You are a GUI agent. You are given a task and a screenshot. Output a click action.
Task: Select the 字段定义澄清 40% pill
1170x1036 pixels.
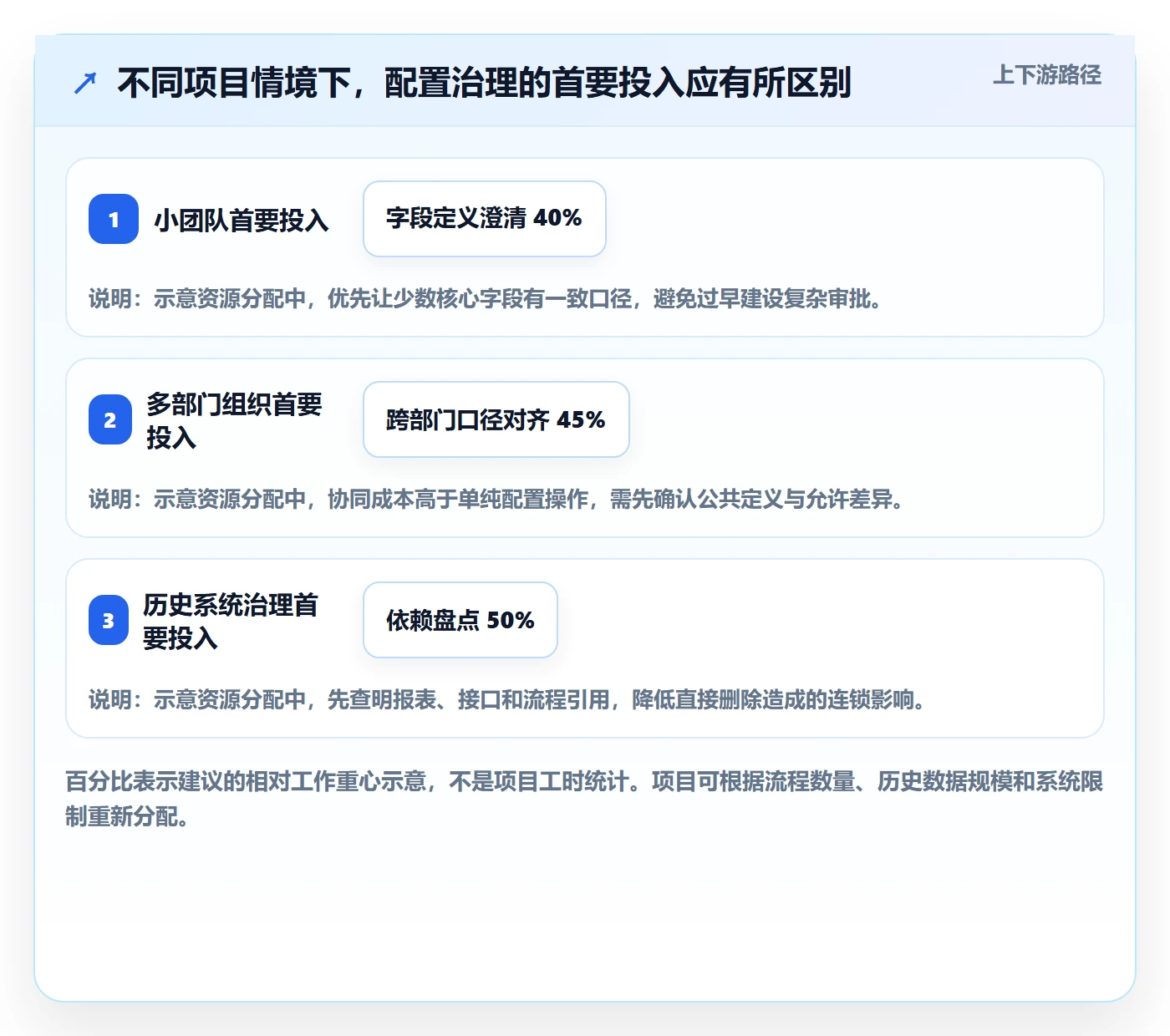[x=485, y=219]
